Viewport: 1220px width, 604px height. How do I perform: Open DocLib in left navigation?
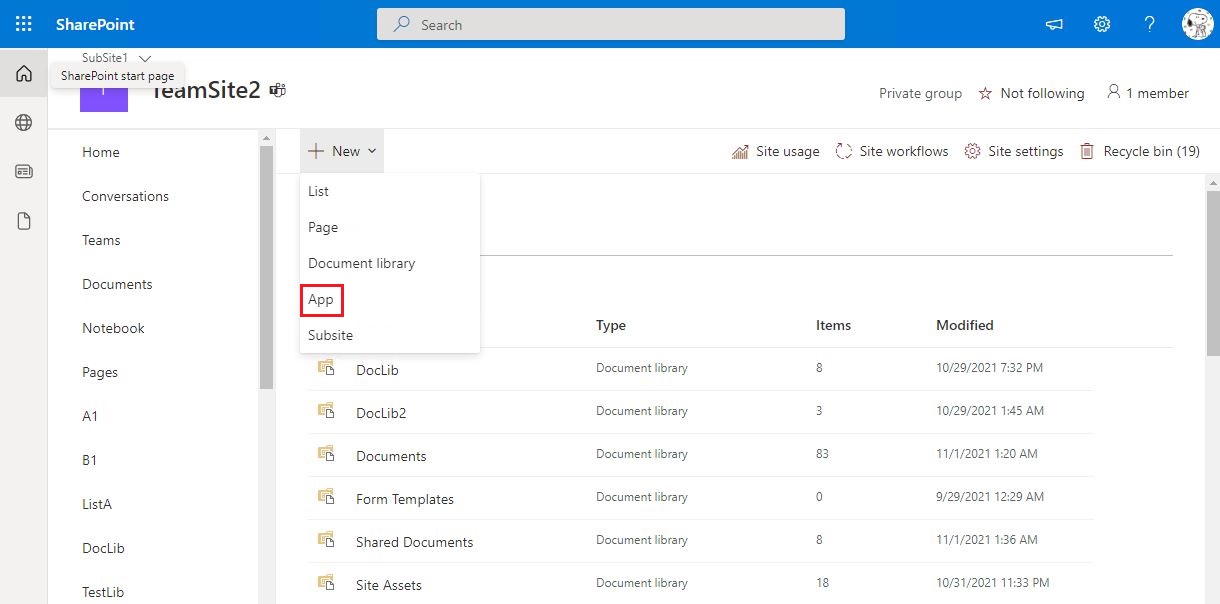(x=103, y=548)
